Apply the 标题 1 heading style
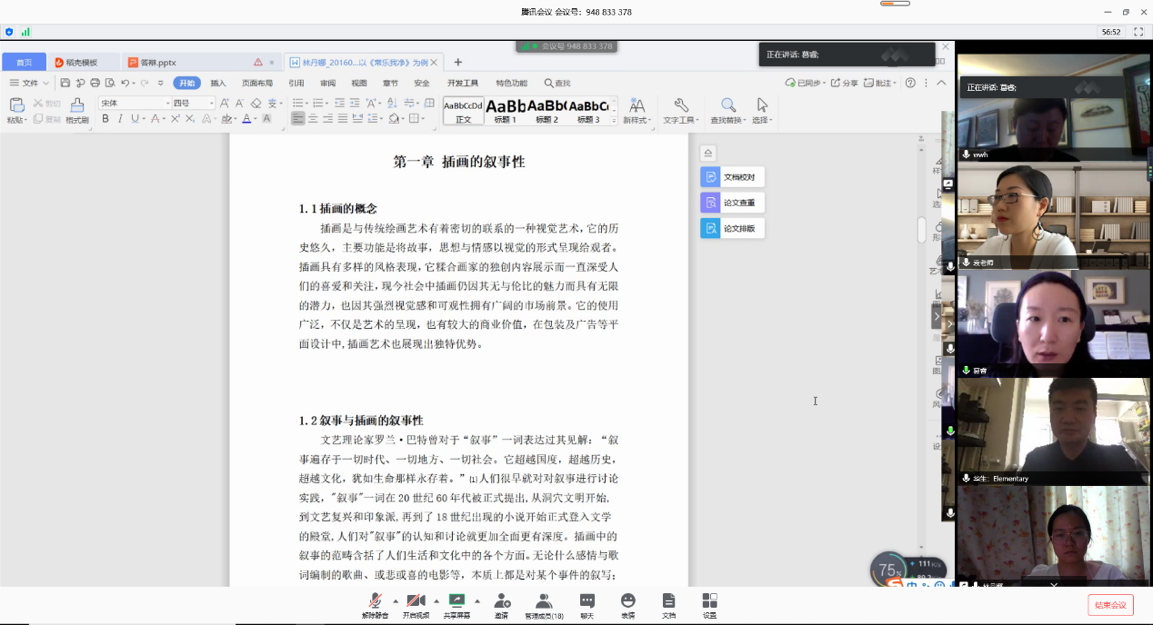 [505, 110]
